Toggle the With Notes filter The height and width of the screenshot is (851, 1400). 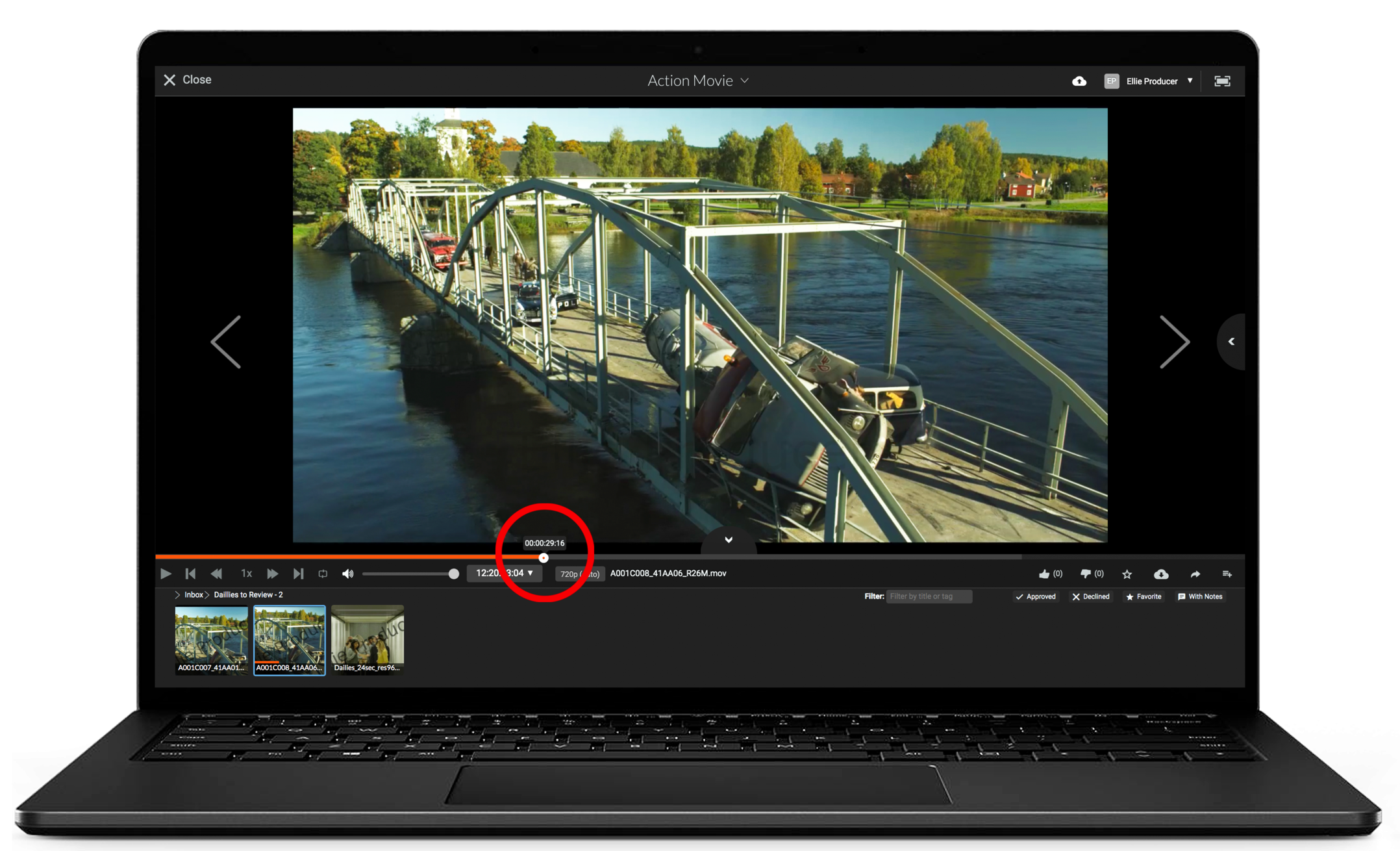(1200, 596)
